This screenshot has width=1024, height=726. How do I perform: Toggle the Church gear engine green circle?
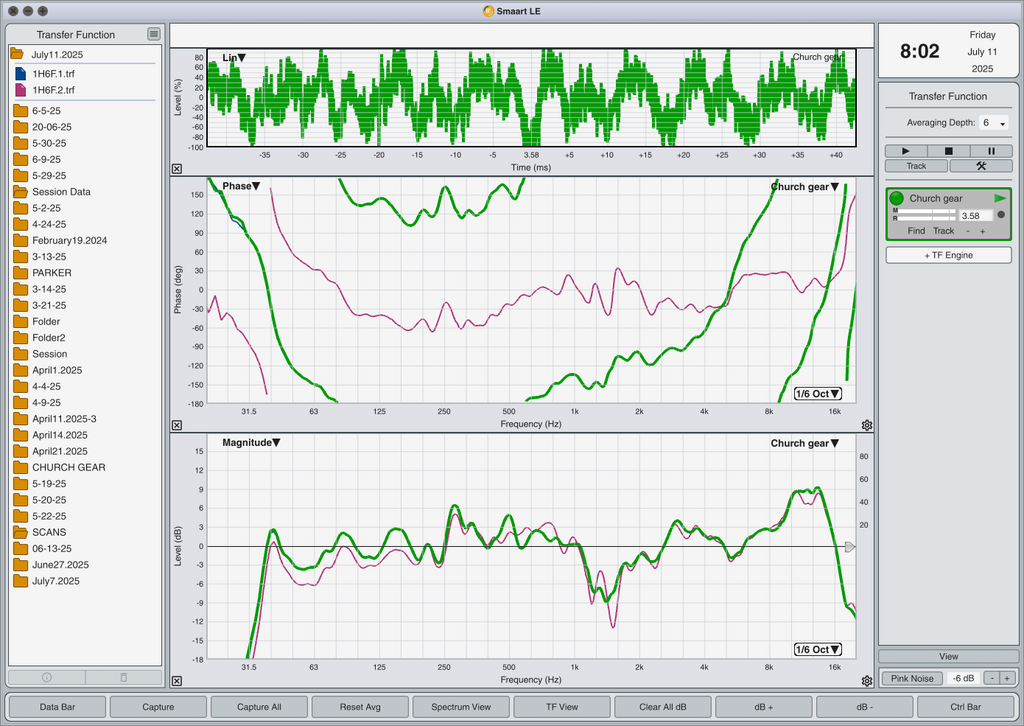point(897,198)
